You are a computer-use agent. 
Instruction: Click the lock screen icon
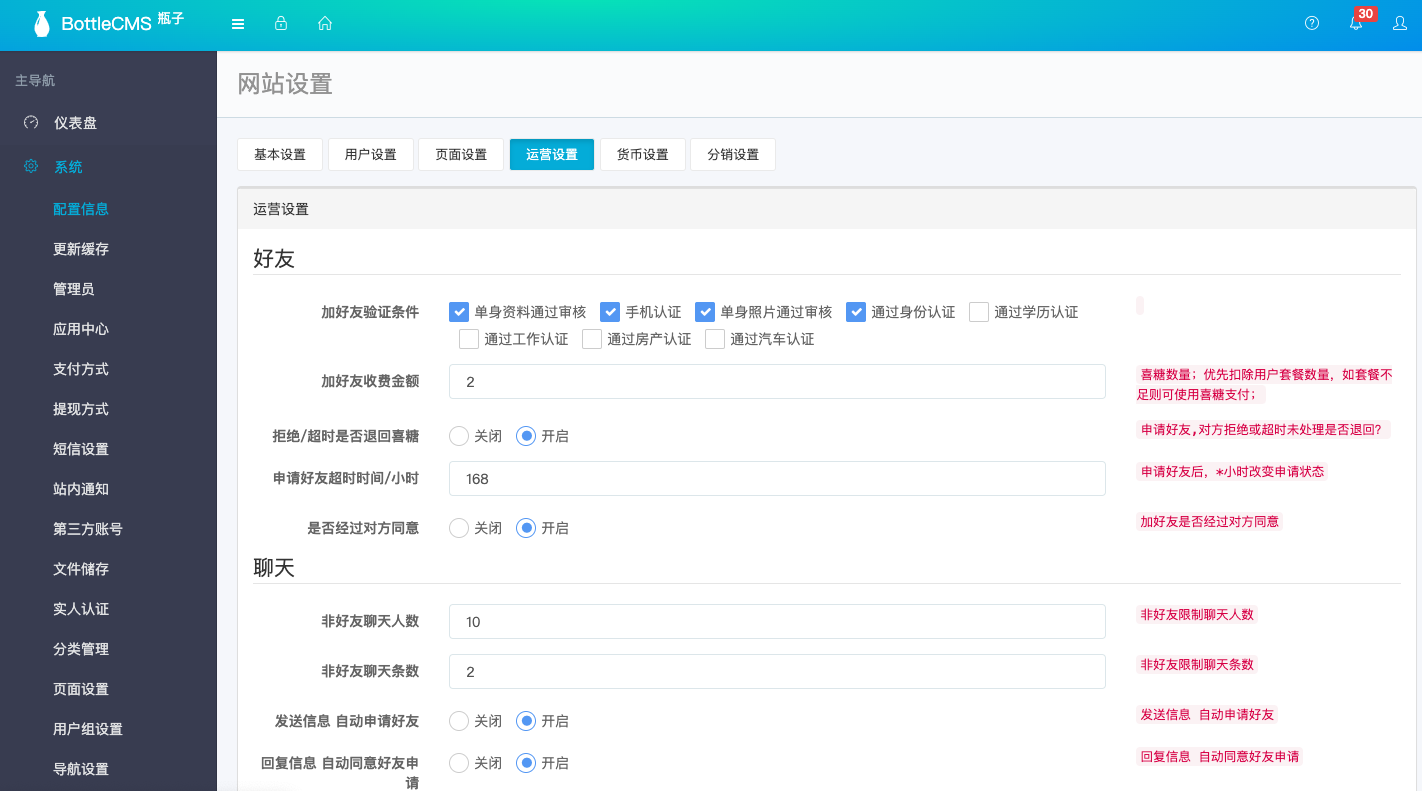click(281, 23)
